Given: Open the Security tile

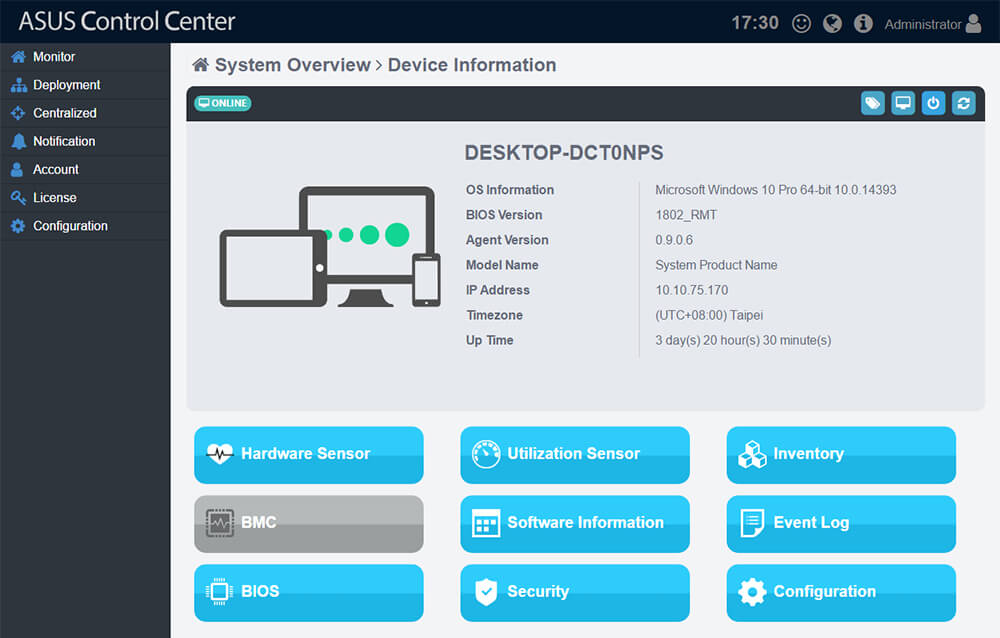Looking at the screenshot, I should pyautogui.click(x=575, y=593).
